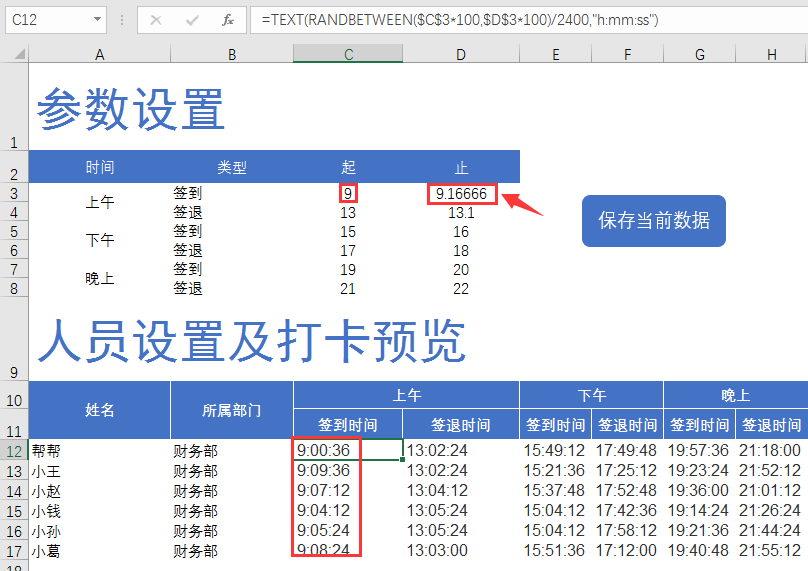Image resolution: width=808 pixels, height=571 pixels.
Task: Select the cell showing 9:09:36
Action: point(348,471)
